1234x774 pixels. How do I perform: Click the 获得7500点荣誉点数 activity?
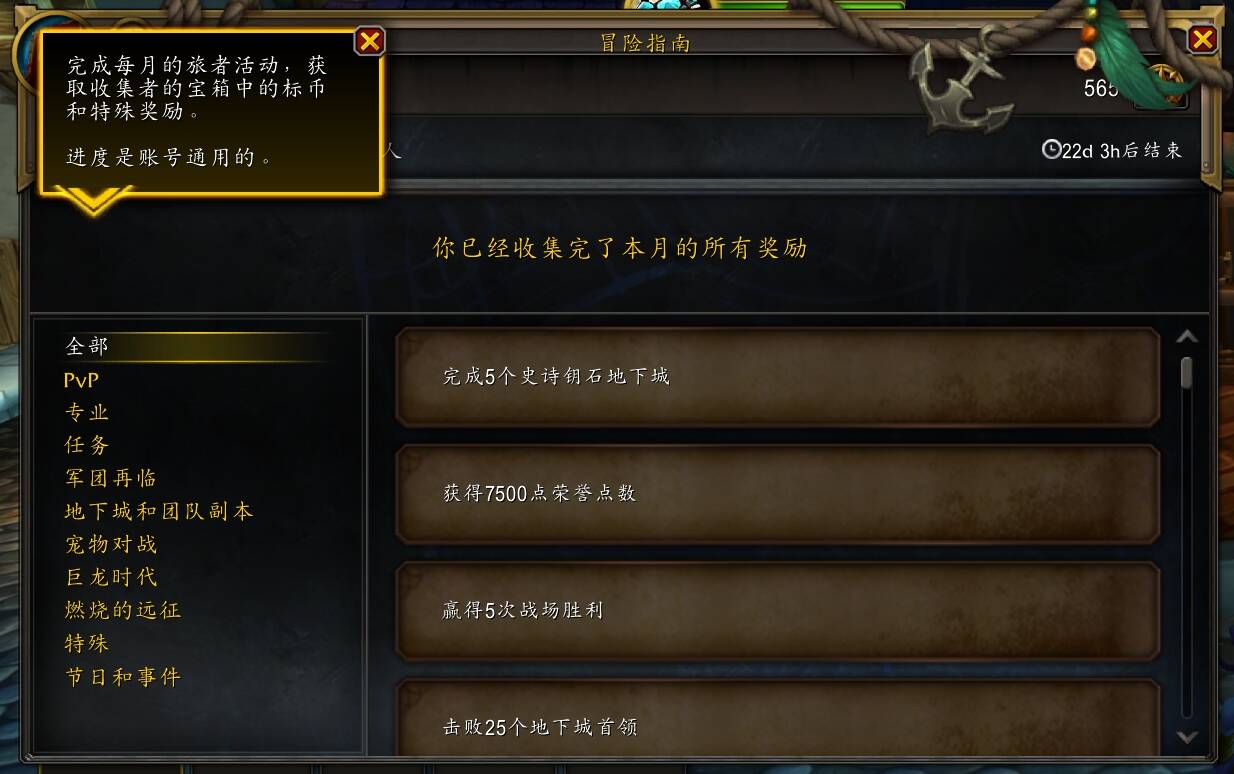[x=778, y=494]
